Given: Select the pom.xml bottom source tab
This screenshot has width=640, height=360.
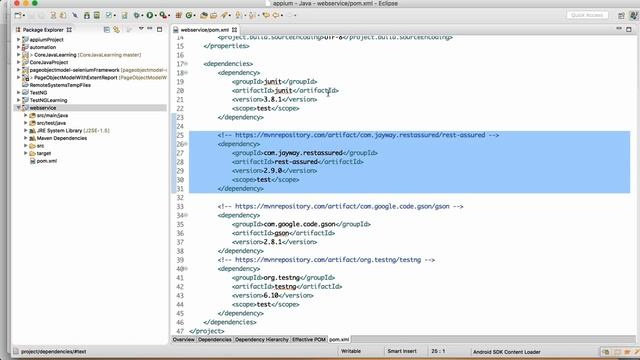Looking at the screenshot, I should click(x=339, y=340).
